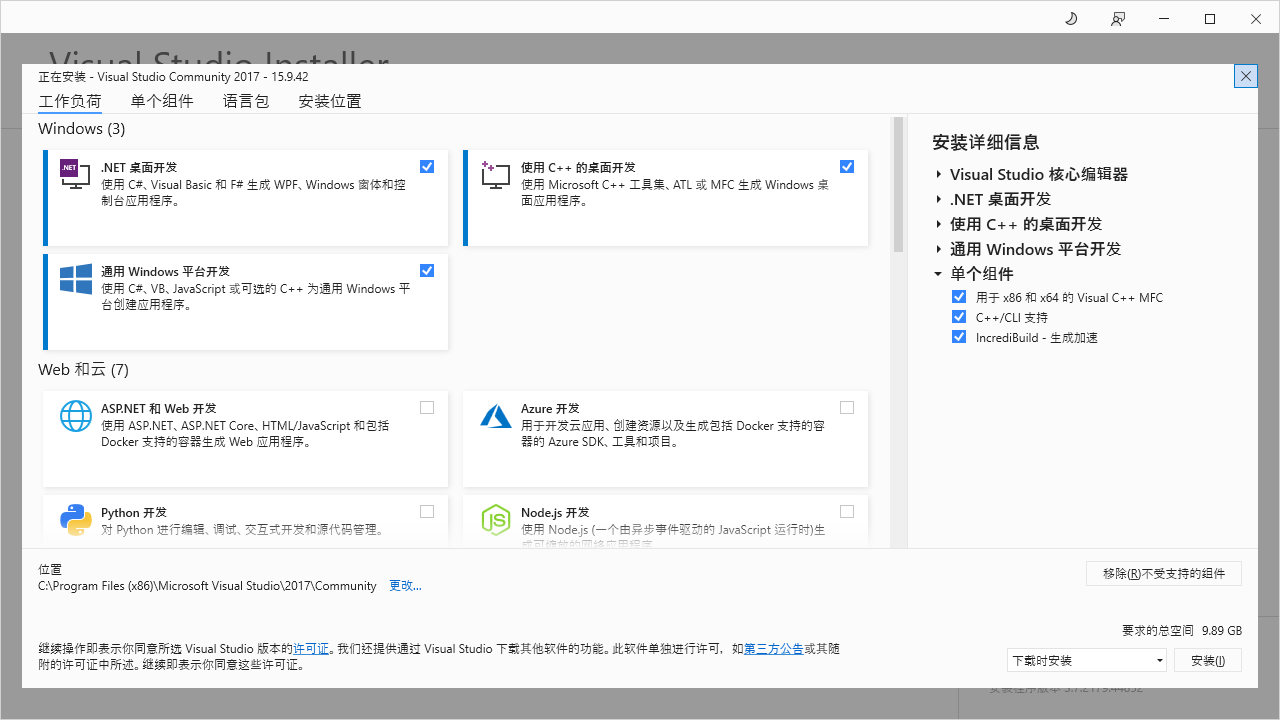Viewport: 1280px width, 720px height.
Task: Click the Python development icon
Action: (76, 519)
